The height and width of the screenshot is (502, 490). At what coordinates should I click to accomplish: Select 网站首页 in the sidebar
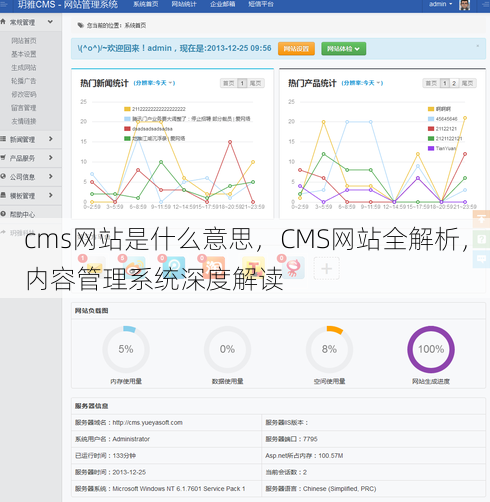tap(24, 41)
